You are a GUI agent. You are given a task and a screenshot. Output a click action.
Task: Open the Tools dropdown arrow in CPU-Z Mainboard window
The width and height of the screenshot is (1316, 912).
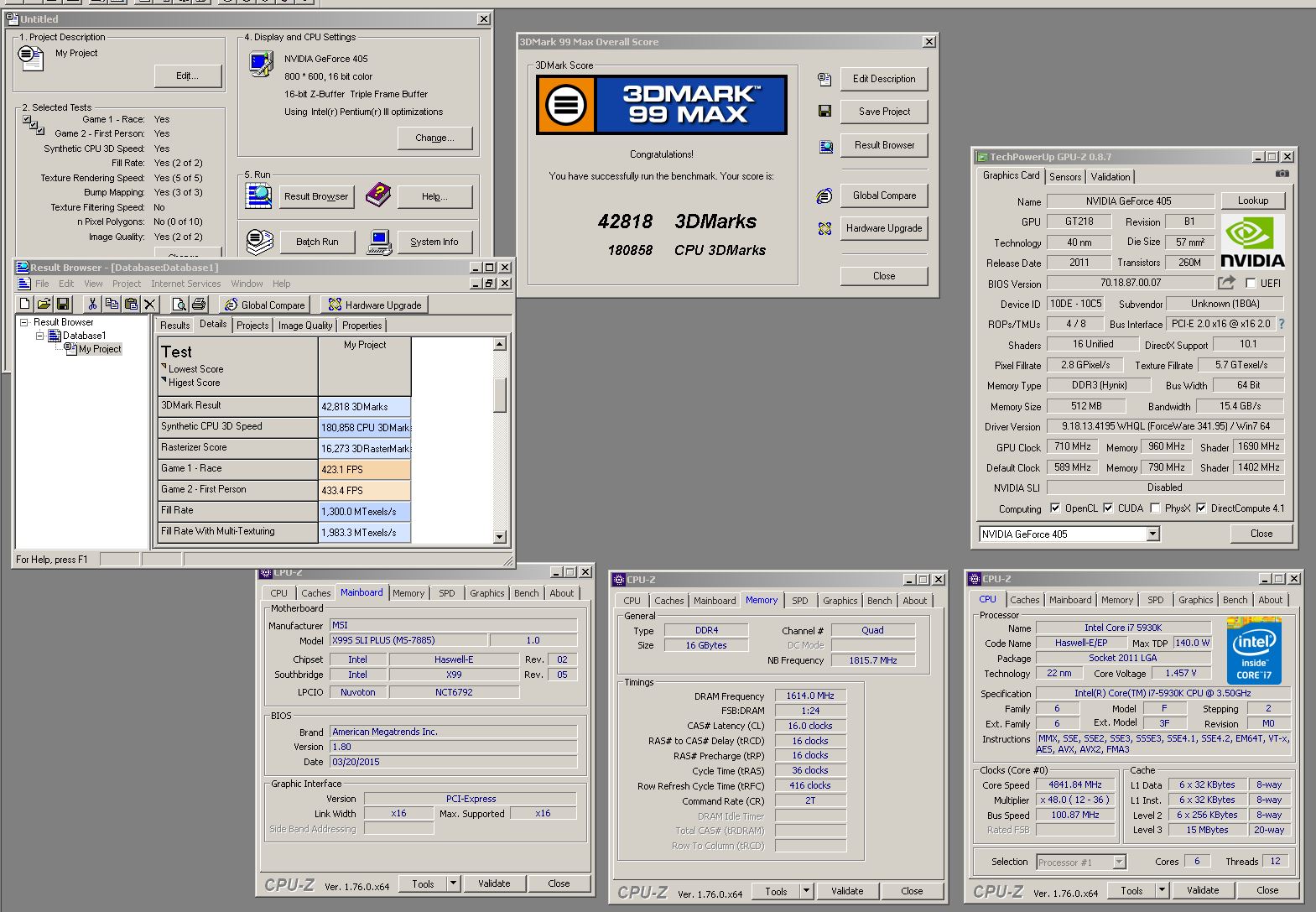pos(453,883)
